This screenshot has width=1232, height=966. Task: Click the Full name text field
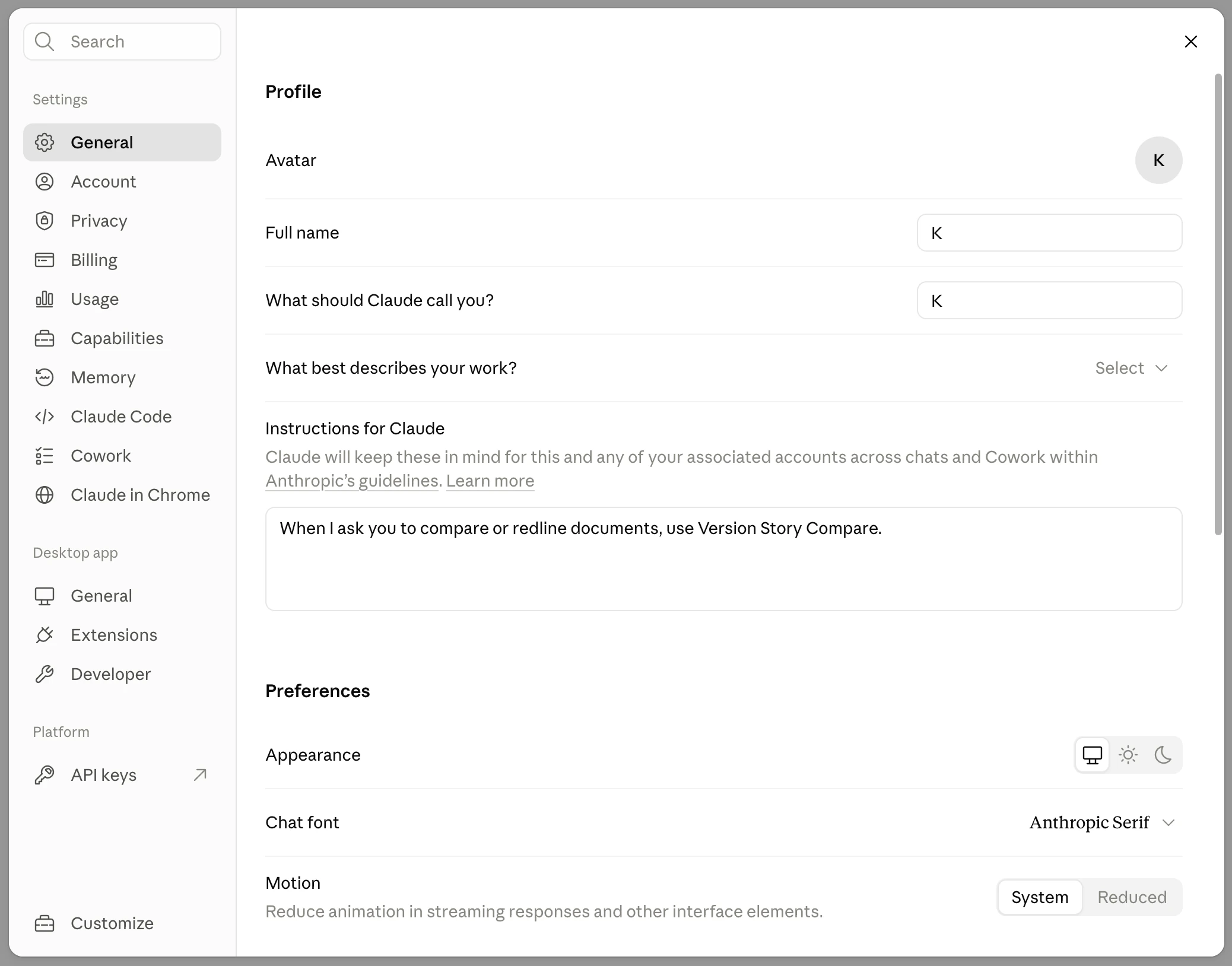click(1049, 233)
